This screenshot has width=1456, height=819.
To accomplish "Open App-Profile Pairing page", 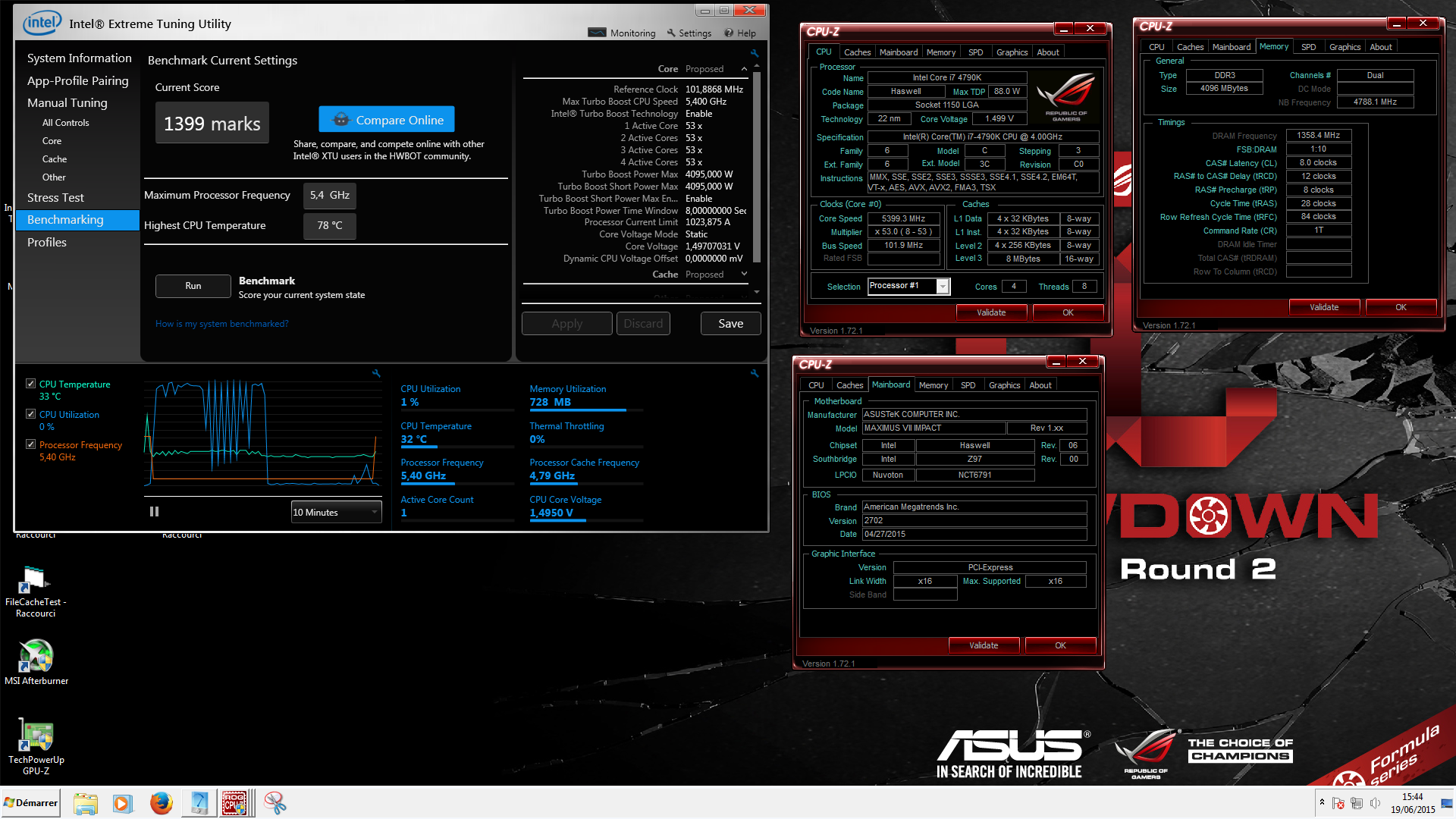I will 77,81.
